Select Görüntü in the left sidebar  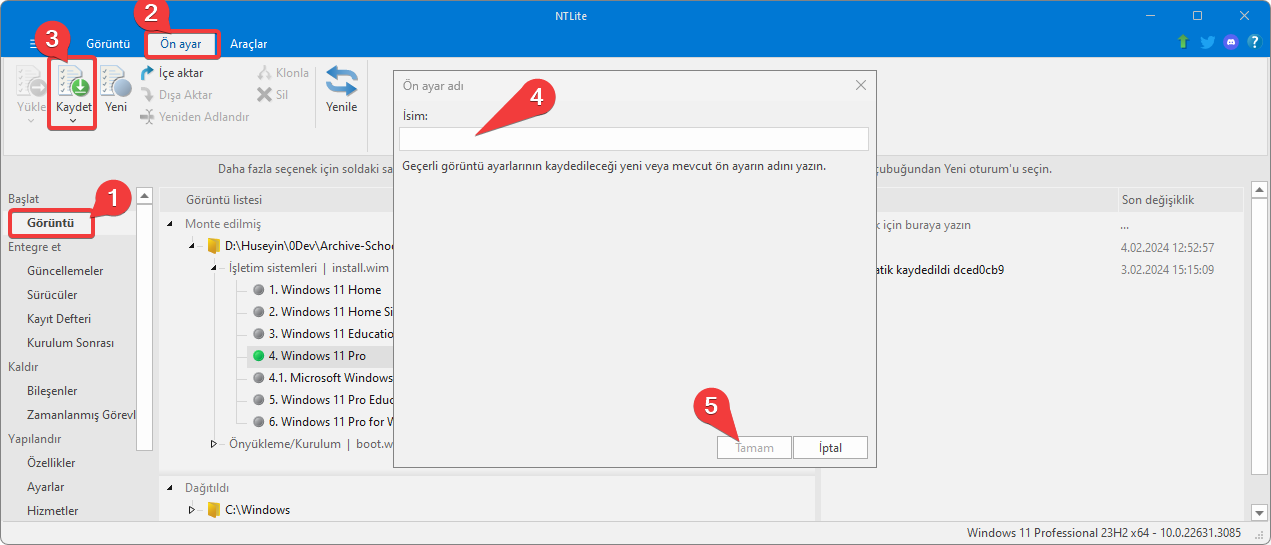pos(52,222)
